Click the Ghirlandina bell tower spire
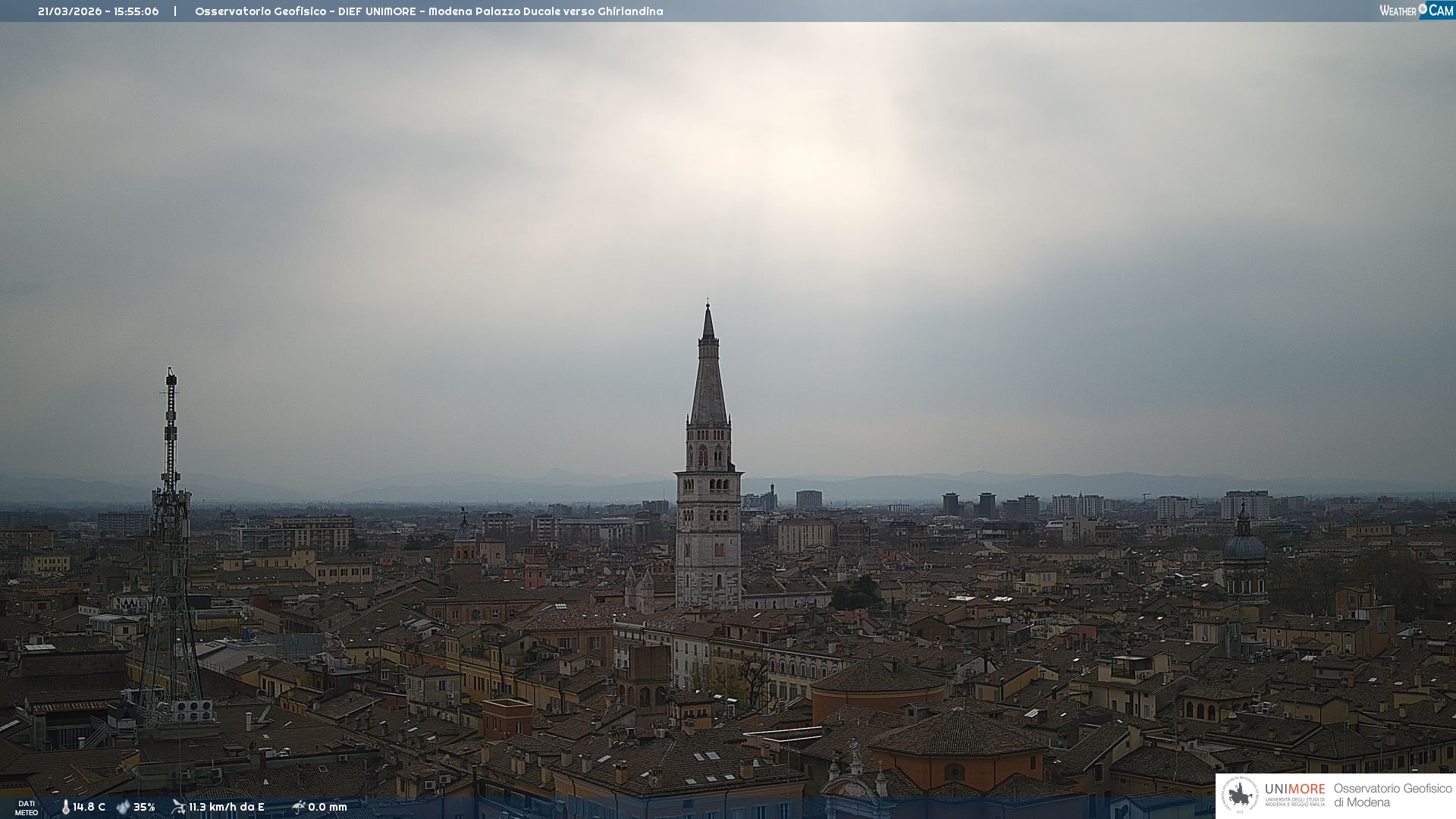 point(708,379)
